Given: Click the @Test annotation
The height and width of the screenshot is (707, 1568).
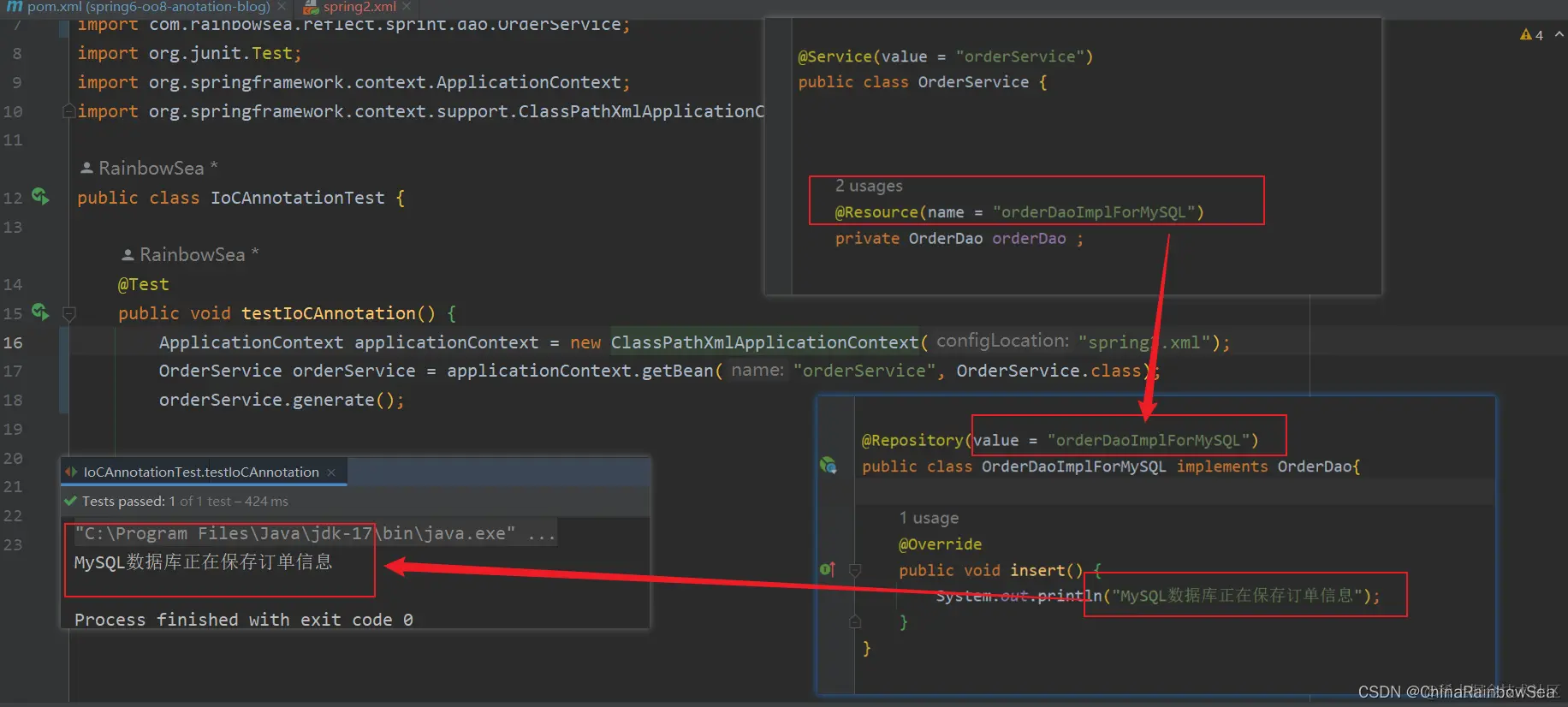Looking at the screenshot, I should (x=144, y=284).
